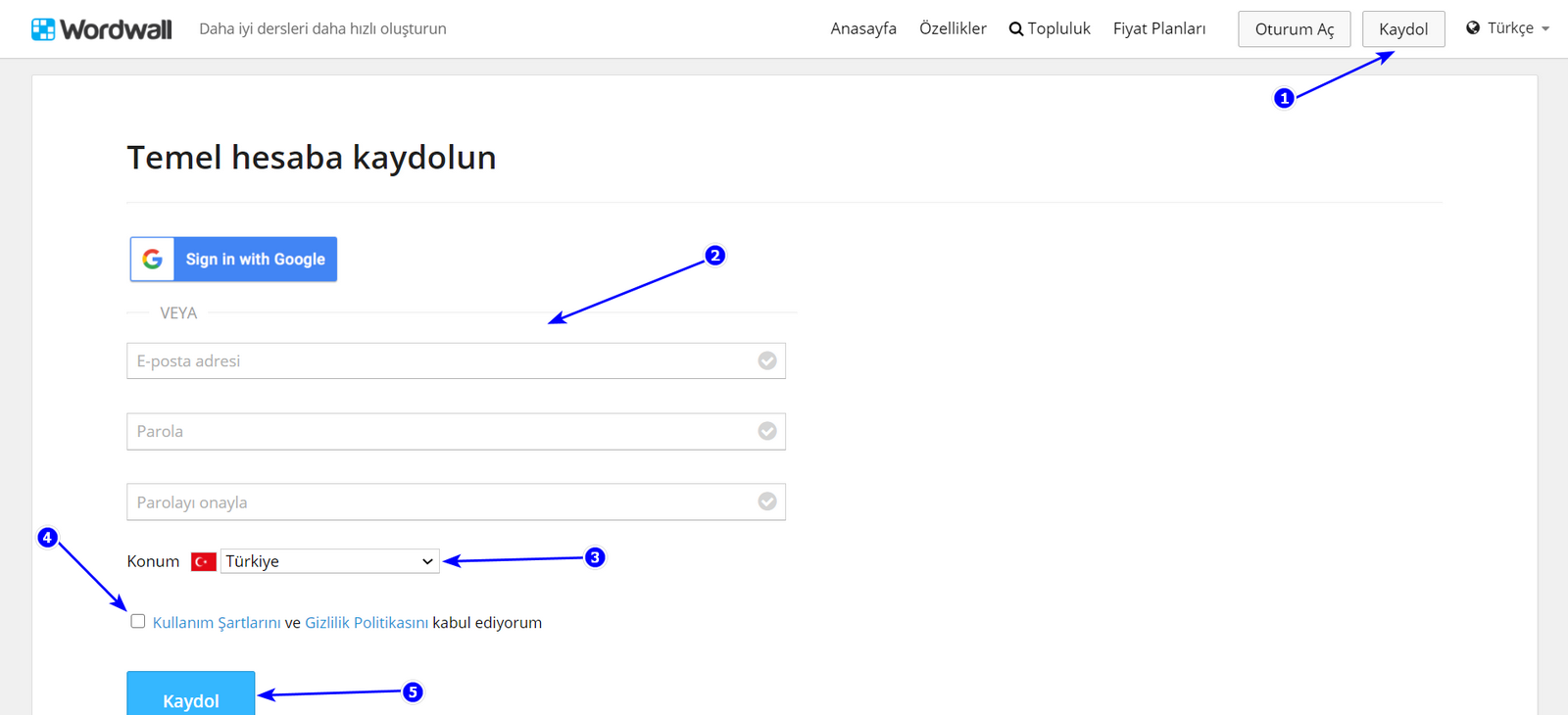Open the Gizlilik Politikasını link

pyautogui.click(x=367, y=622)
